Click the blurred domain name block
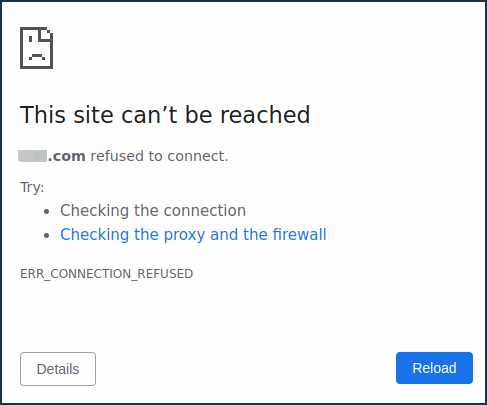 tap(32, 156)
